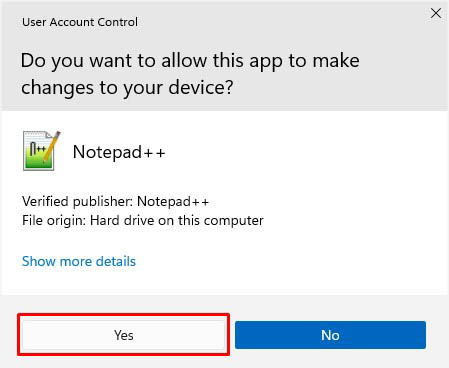Click the question mark ending the heading
The height and width of the screenshot is (368, 449).
[x=228, y=87]
